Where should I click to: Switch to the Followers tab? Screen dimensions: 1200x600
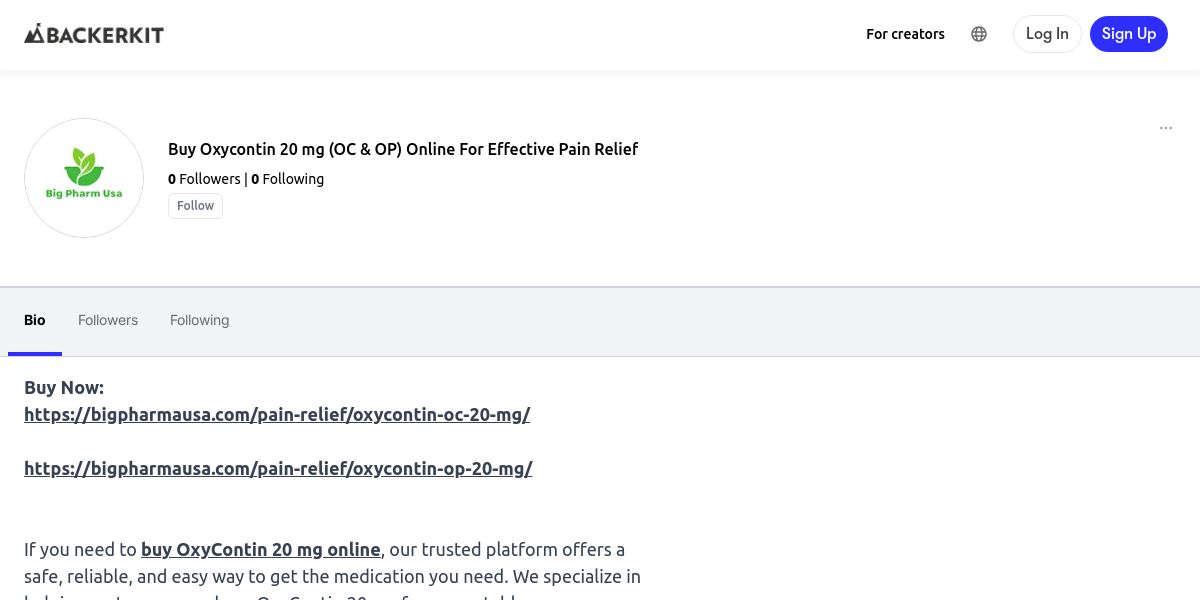108,320
